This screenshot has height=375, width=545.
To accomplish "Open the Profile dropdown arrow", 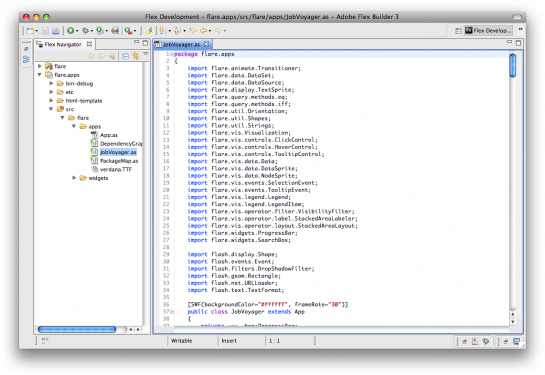I will click(x=106, y=31).
